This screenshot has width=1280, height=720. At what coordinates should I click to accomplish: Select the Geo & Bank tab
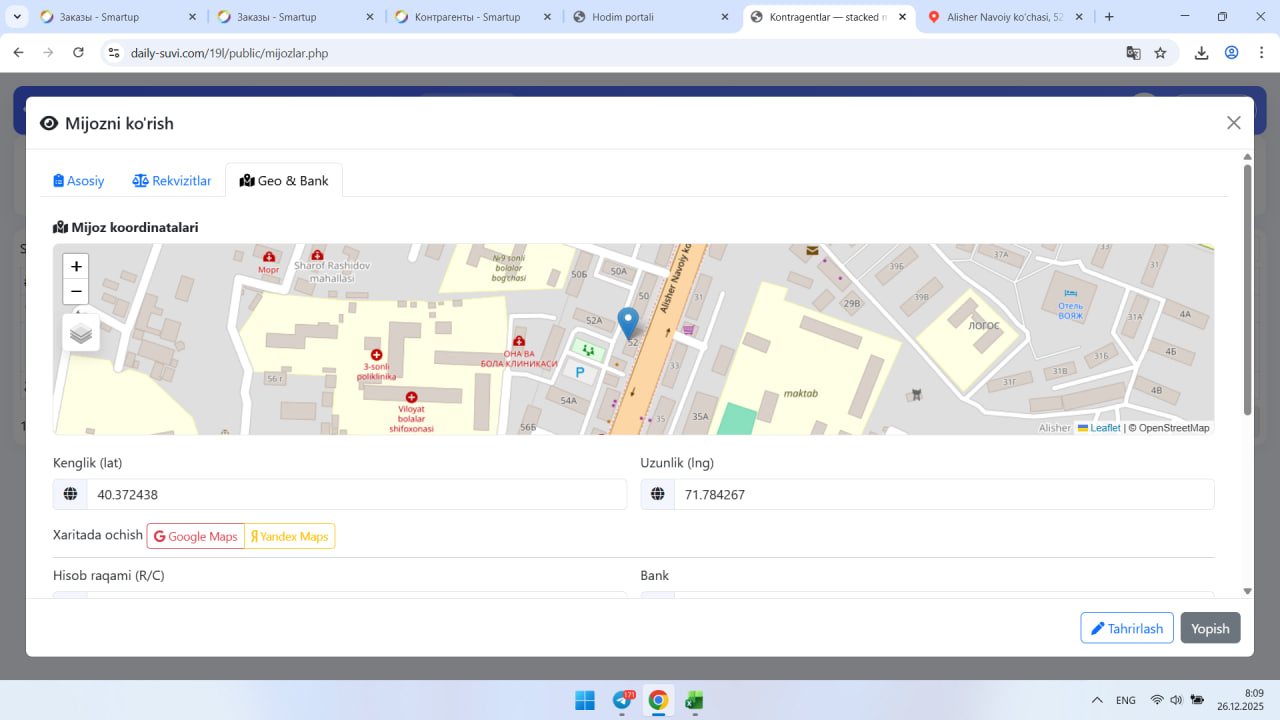pyautogui.click(x=284, y=181)
